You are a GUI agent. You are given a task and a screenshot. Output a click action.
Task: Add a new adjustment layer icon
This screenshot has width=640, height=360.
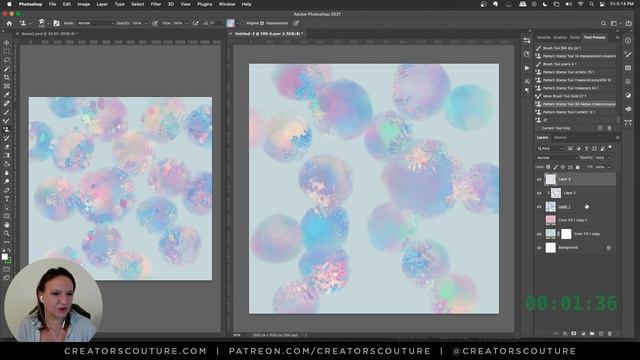[583, 333]
